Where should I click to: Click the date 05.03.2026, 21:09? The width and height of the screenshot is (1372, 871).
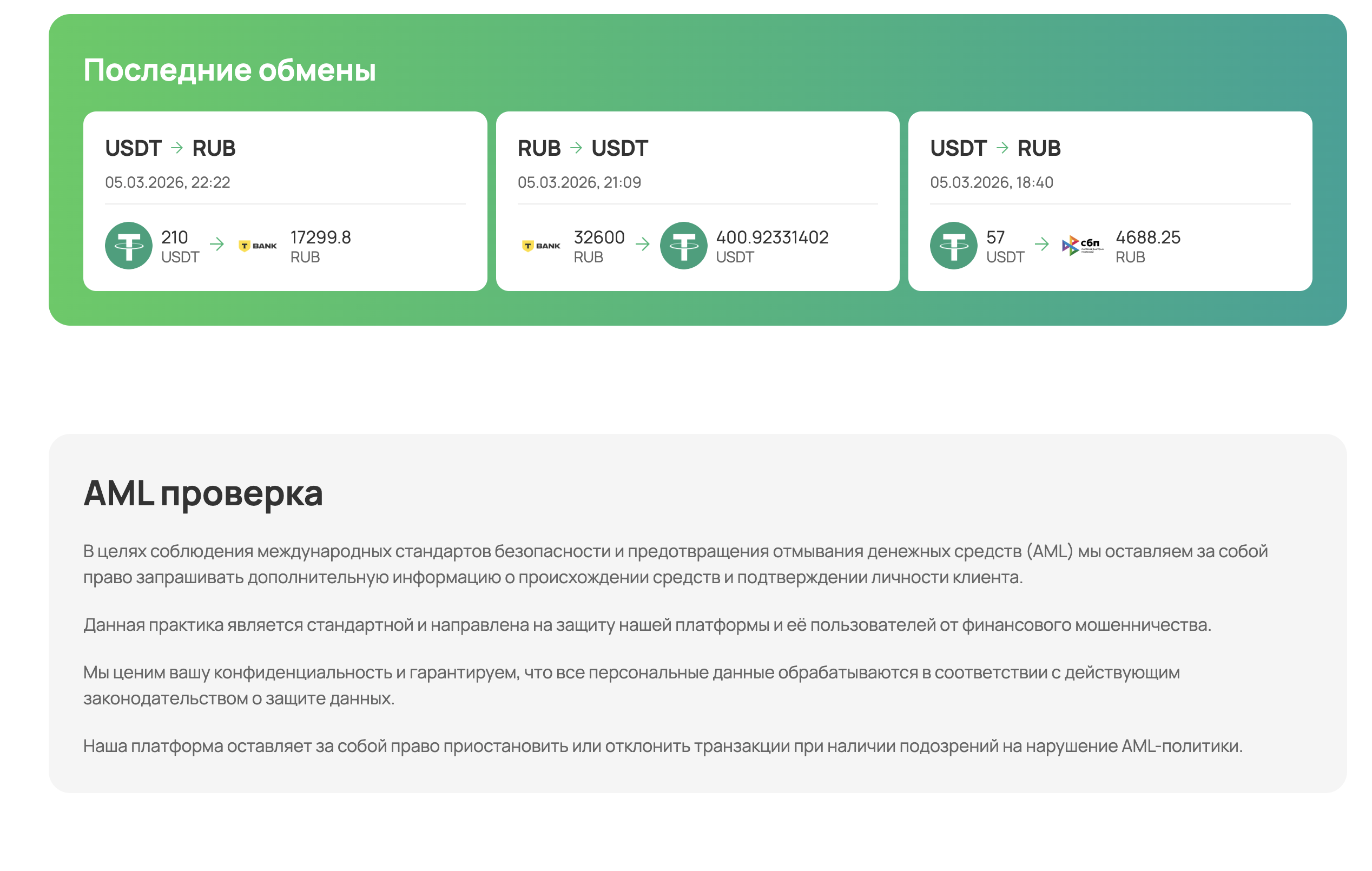coord(579,182)
